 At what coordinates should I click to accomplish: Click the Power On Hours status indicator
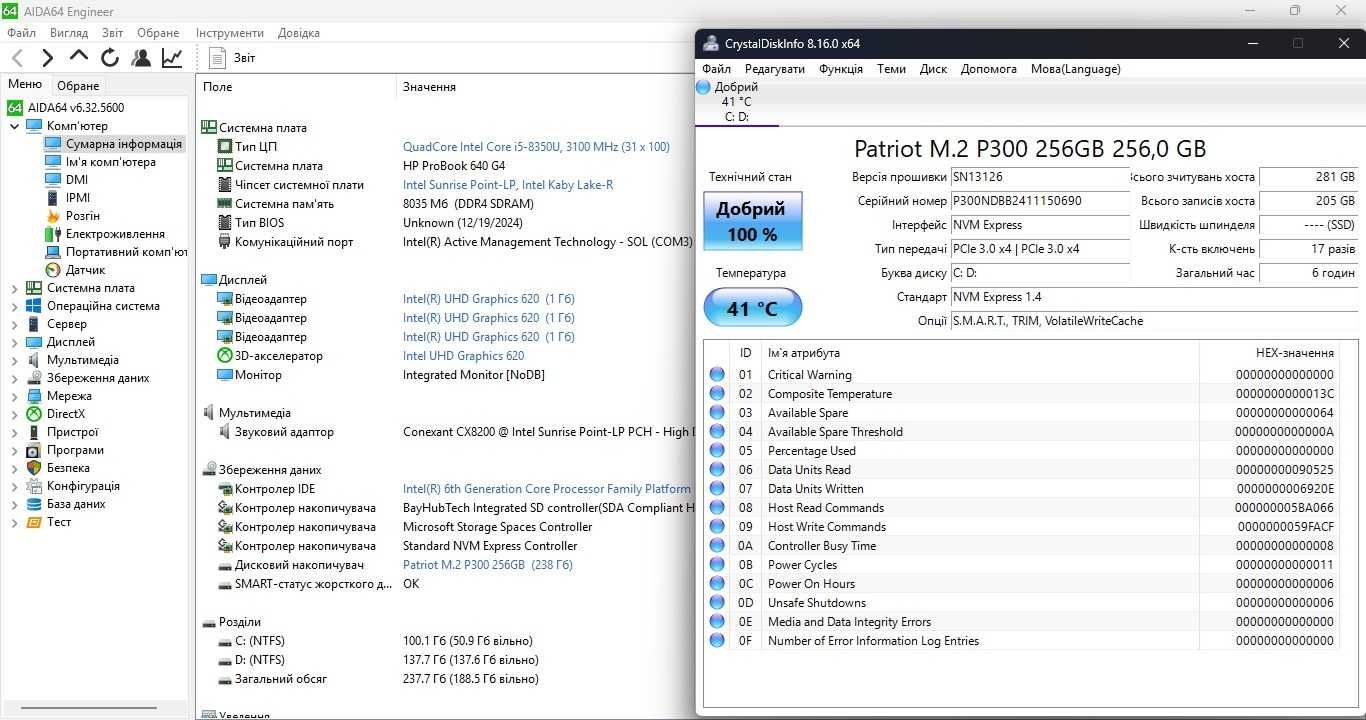coord(717,584)
